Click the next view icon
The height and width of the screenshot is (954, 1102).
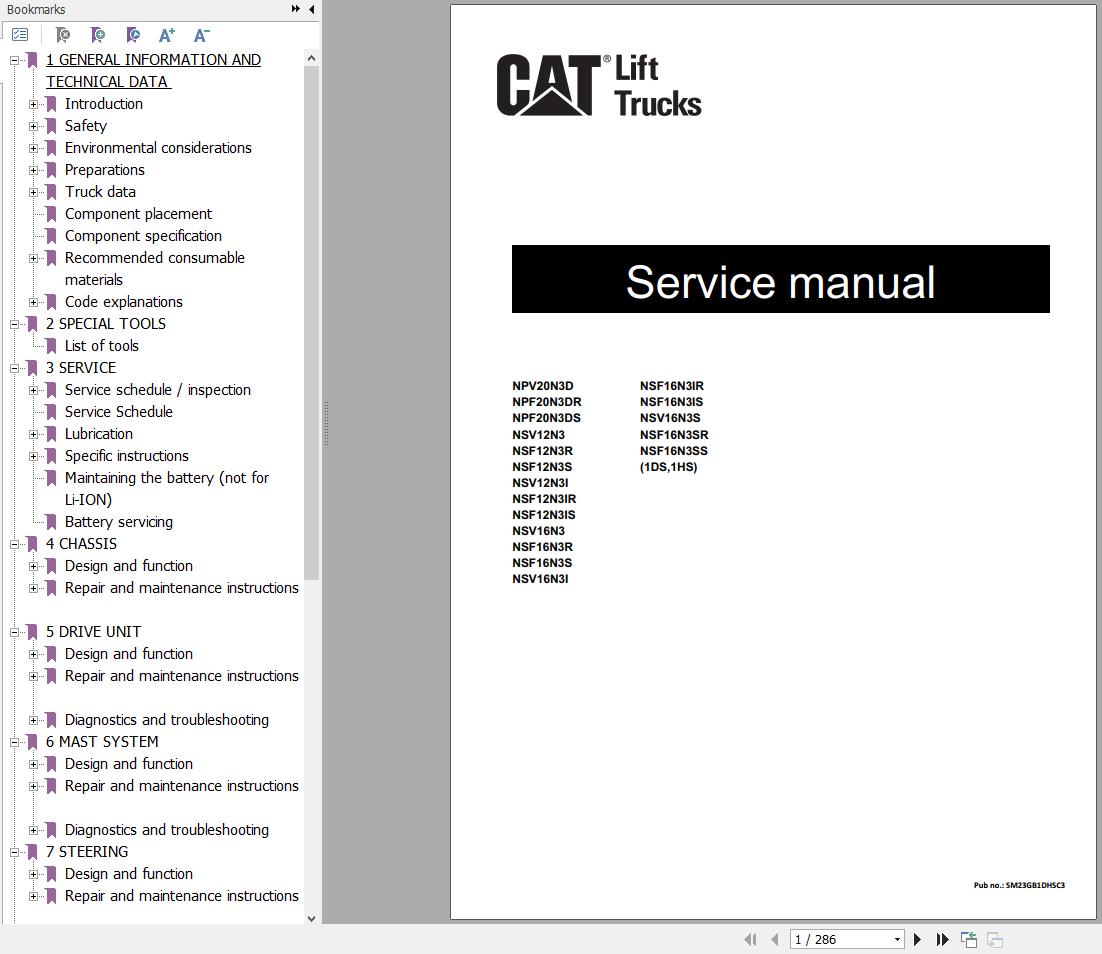pyautogui.click(x=994, y=940)
